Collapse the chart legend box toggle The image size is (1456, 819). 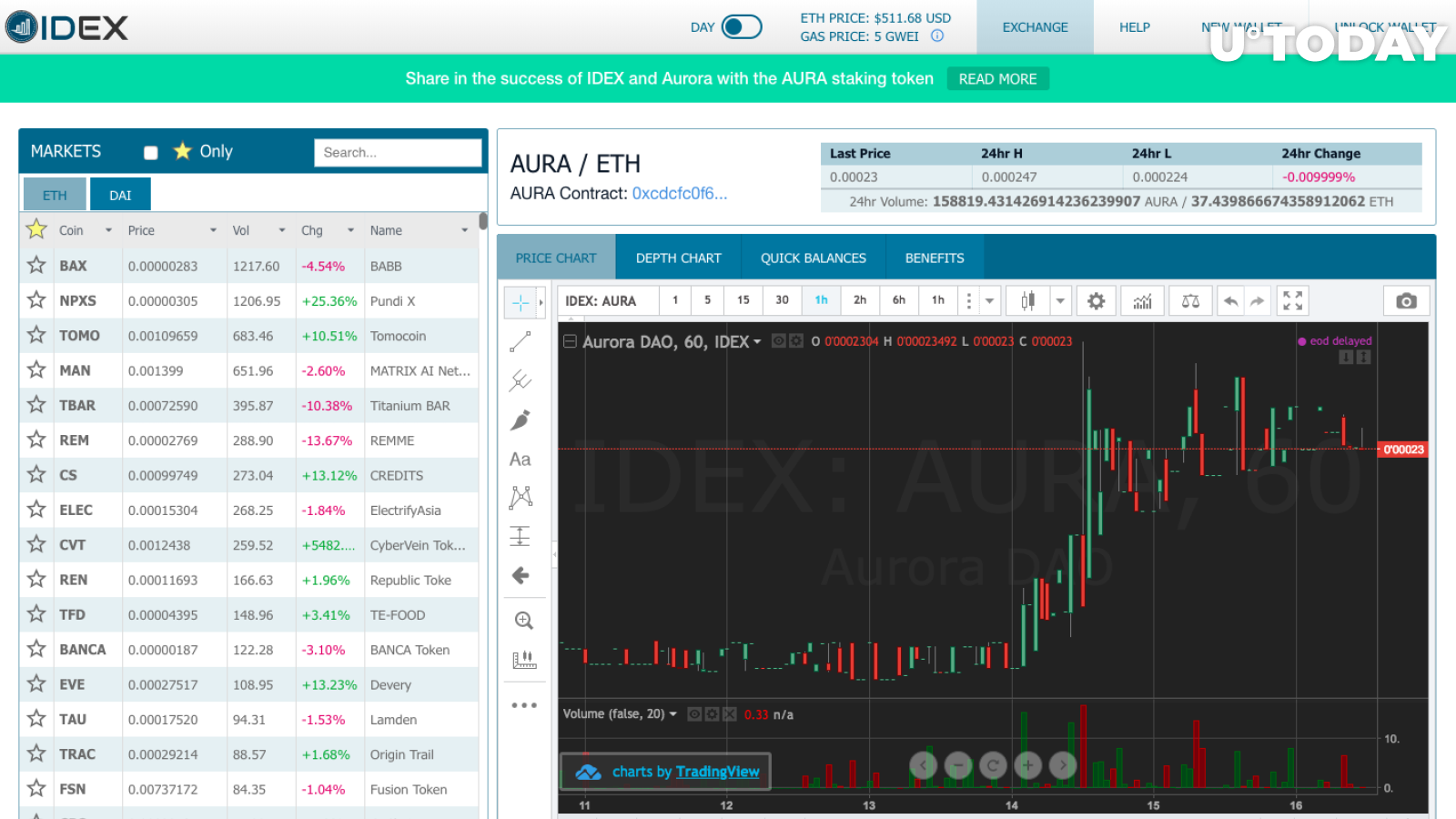click(570, 341)
